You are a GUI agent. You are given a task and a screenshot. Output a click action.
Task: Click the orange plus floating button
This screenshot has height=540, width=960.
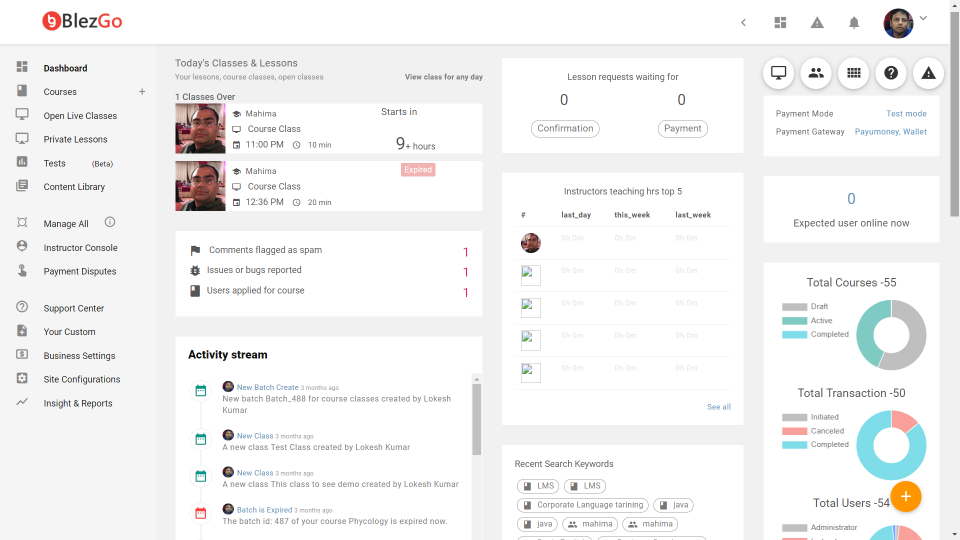click(906, 497)
